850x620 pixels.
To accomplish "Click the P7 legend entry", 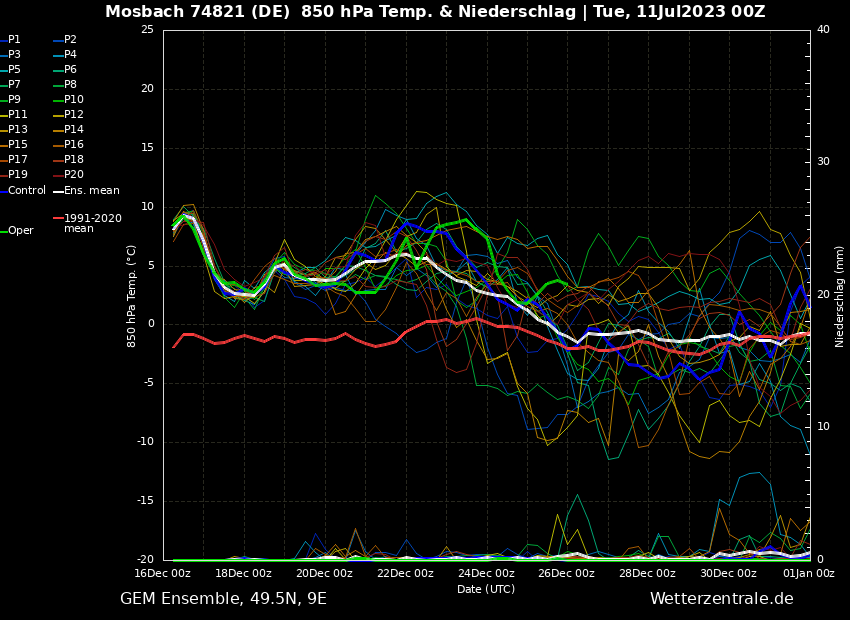I will [14, 85].
